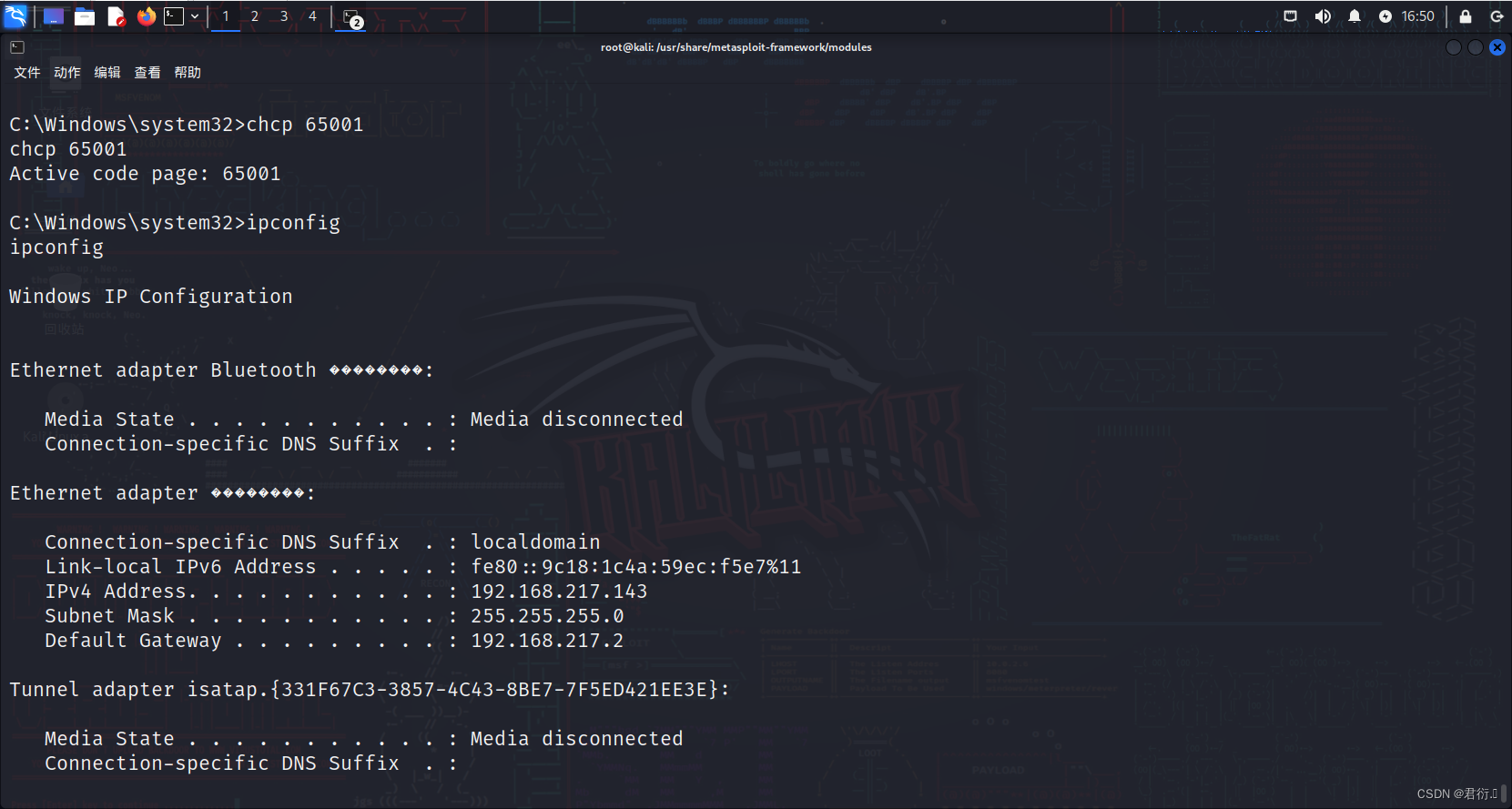Launch Firefox from the top panel
This screenshot has height=809, width=1512.
(146, 16)
